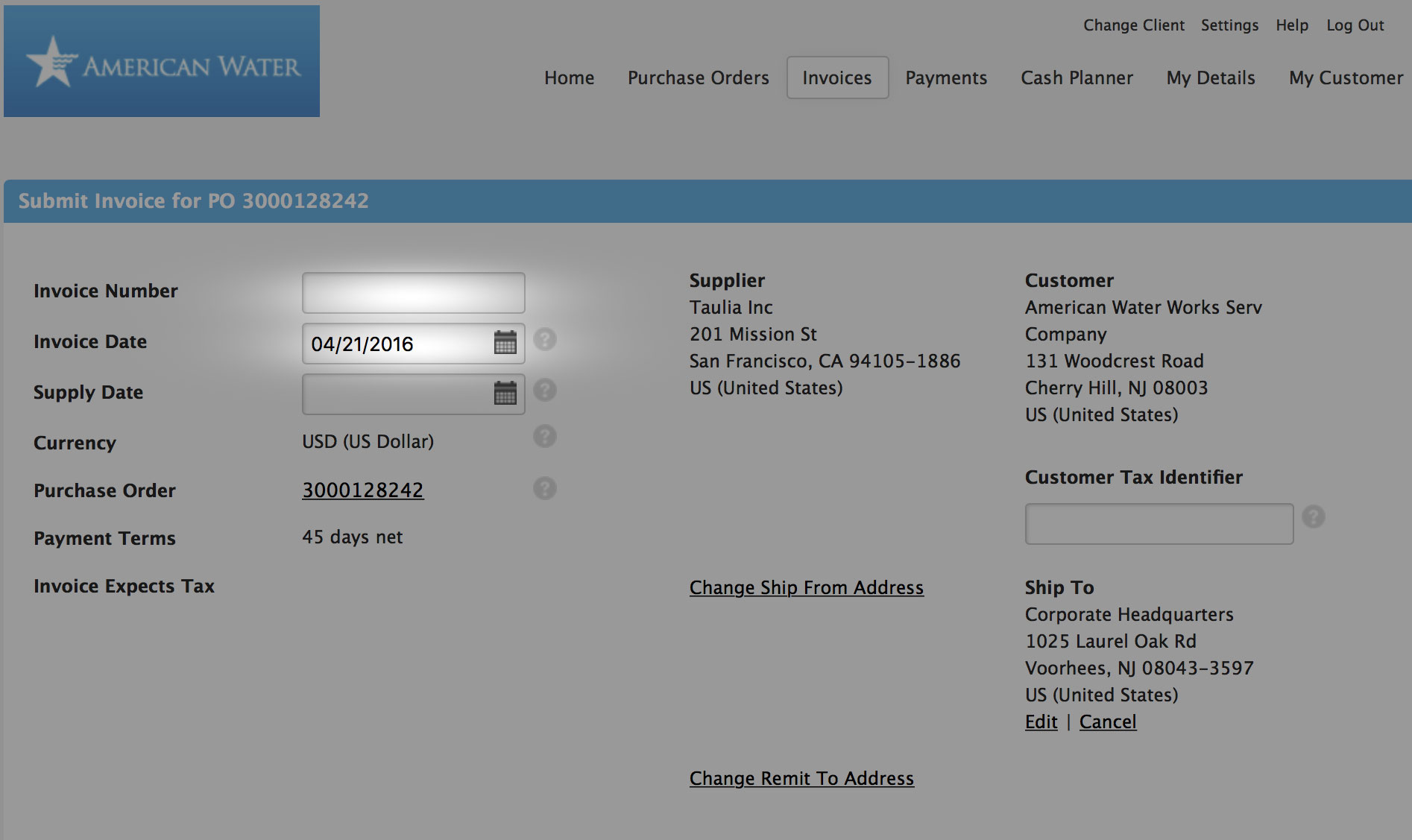Screen dimensions: 1412x840
Task: Open the Cash Planner tab
Action: [1077, 78]
